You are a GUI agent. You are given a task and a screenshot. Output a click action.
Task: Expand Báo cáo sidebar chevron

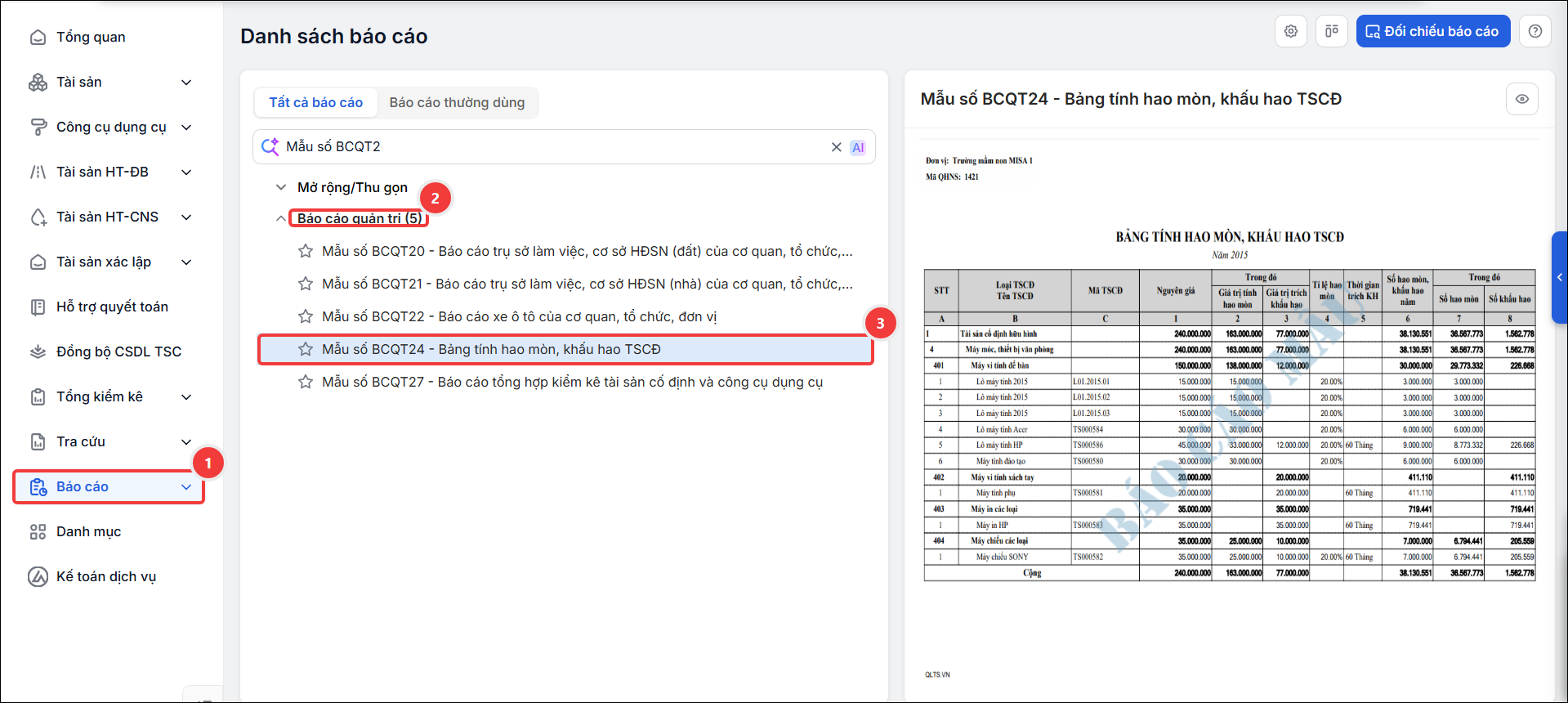tap(186, 486)
